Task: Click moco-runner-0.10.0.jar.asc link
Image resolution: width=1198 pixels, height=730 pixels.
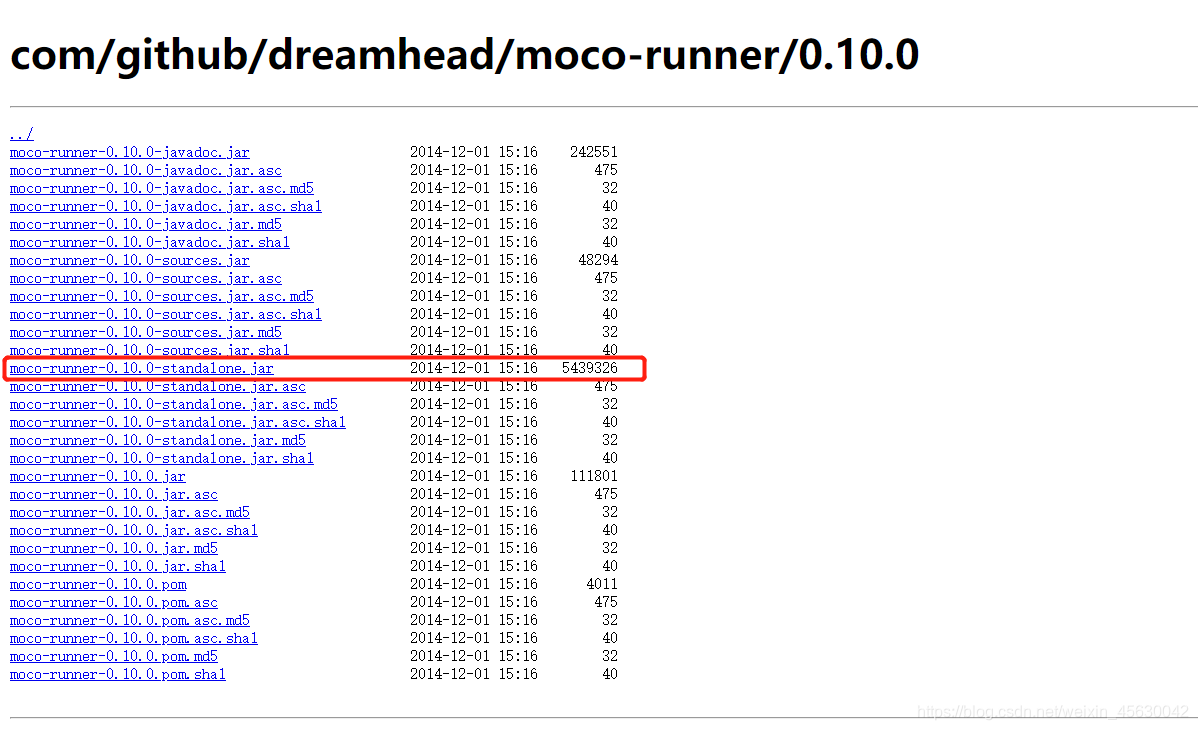Action: (x=114, y=494)
